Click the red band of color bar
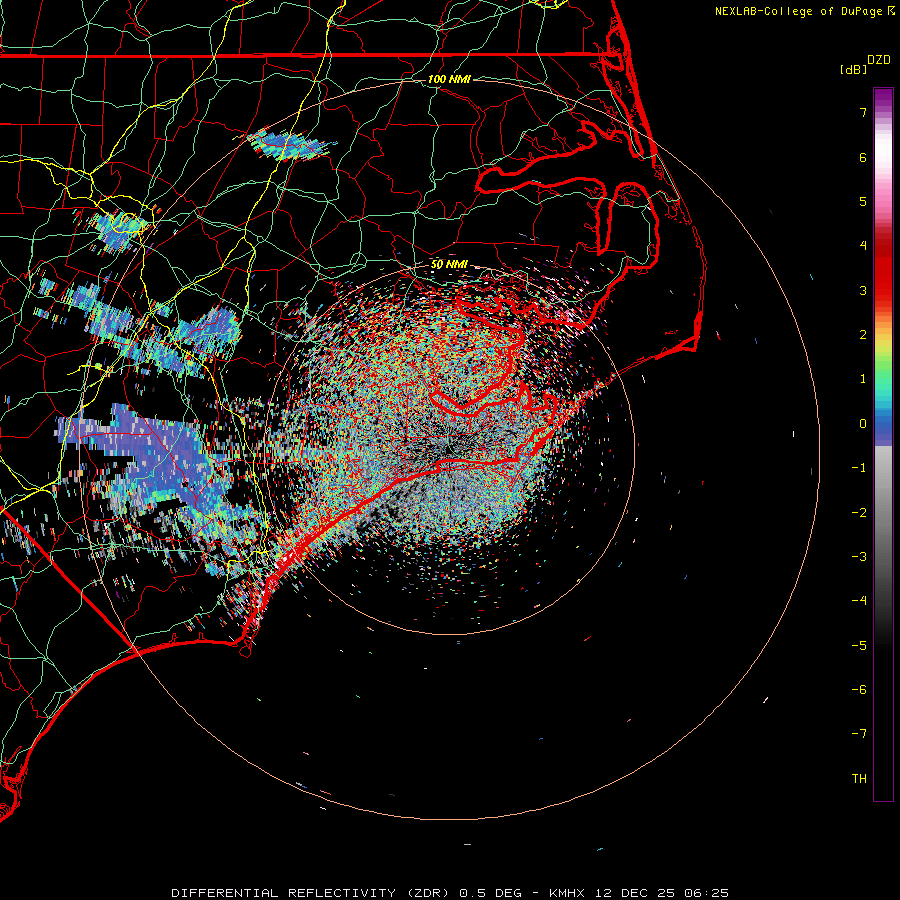This screenshot has width=900, height=900. click(x=883, y=270)
